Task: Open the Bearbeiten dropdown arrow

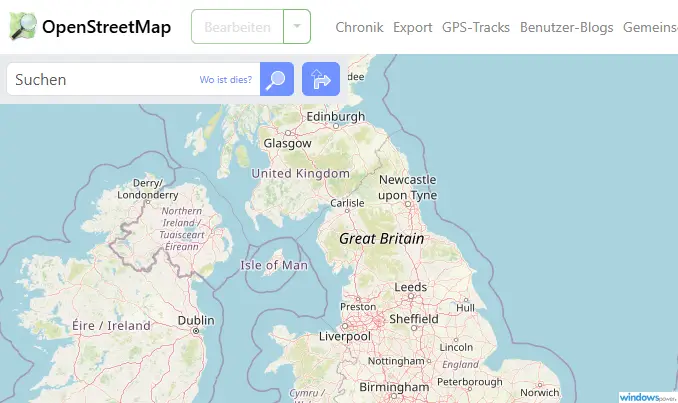Action: [297, 26]
